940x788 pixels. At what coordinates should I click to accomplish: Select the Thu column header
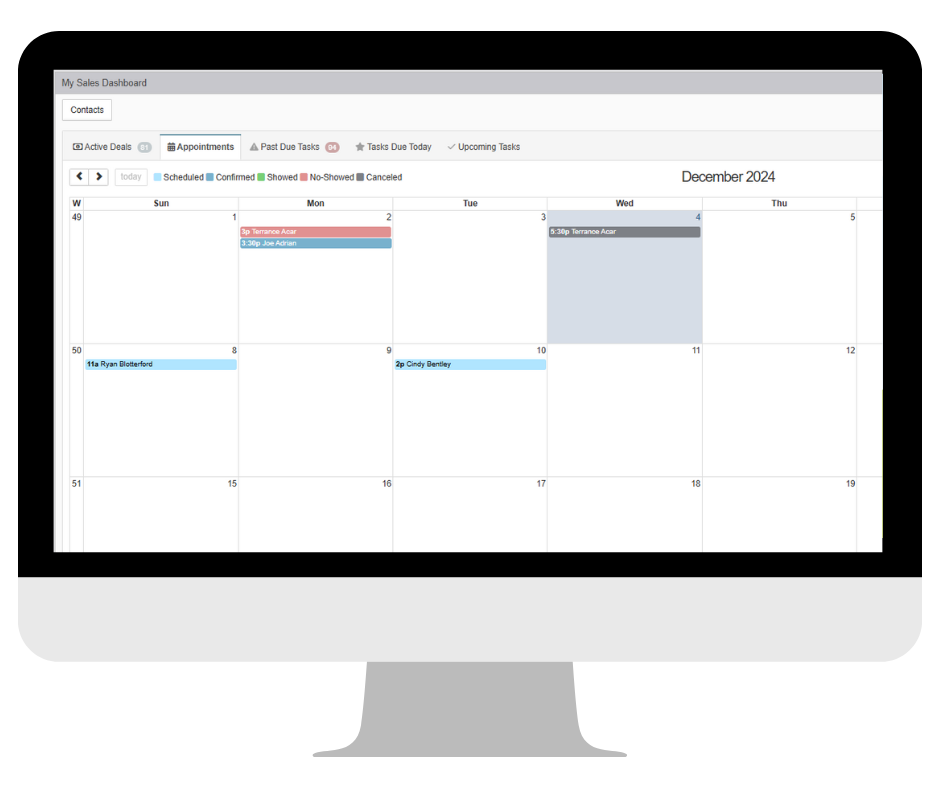(x=779, y=203)
